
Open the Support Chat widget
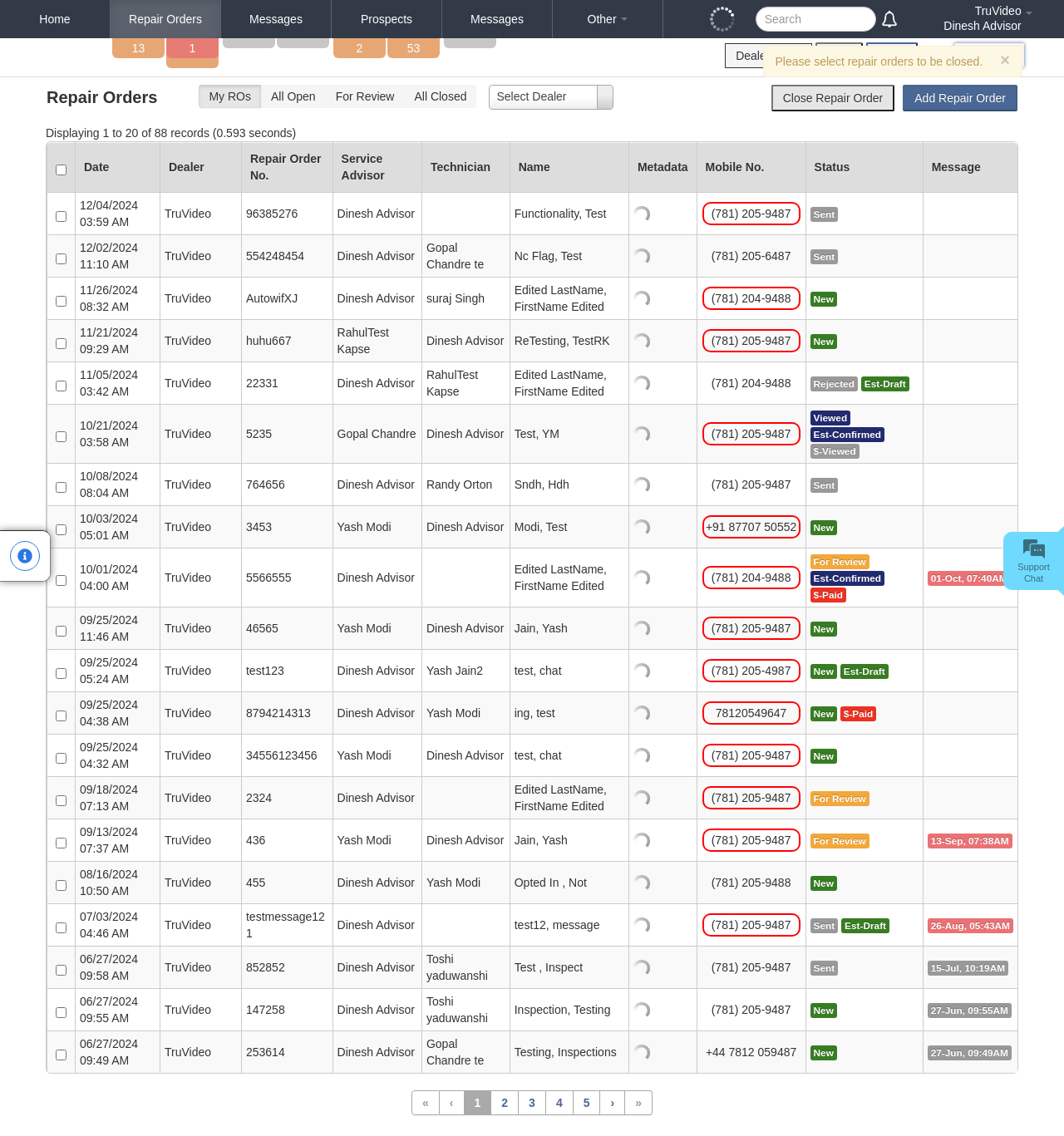(1033, 561)
